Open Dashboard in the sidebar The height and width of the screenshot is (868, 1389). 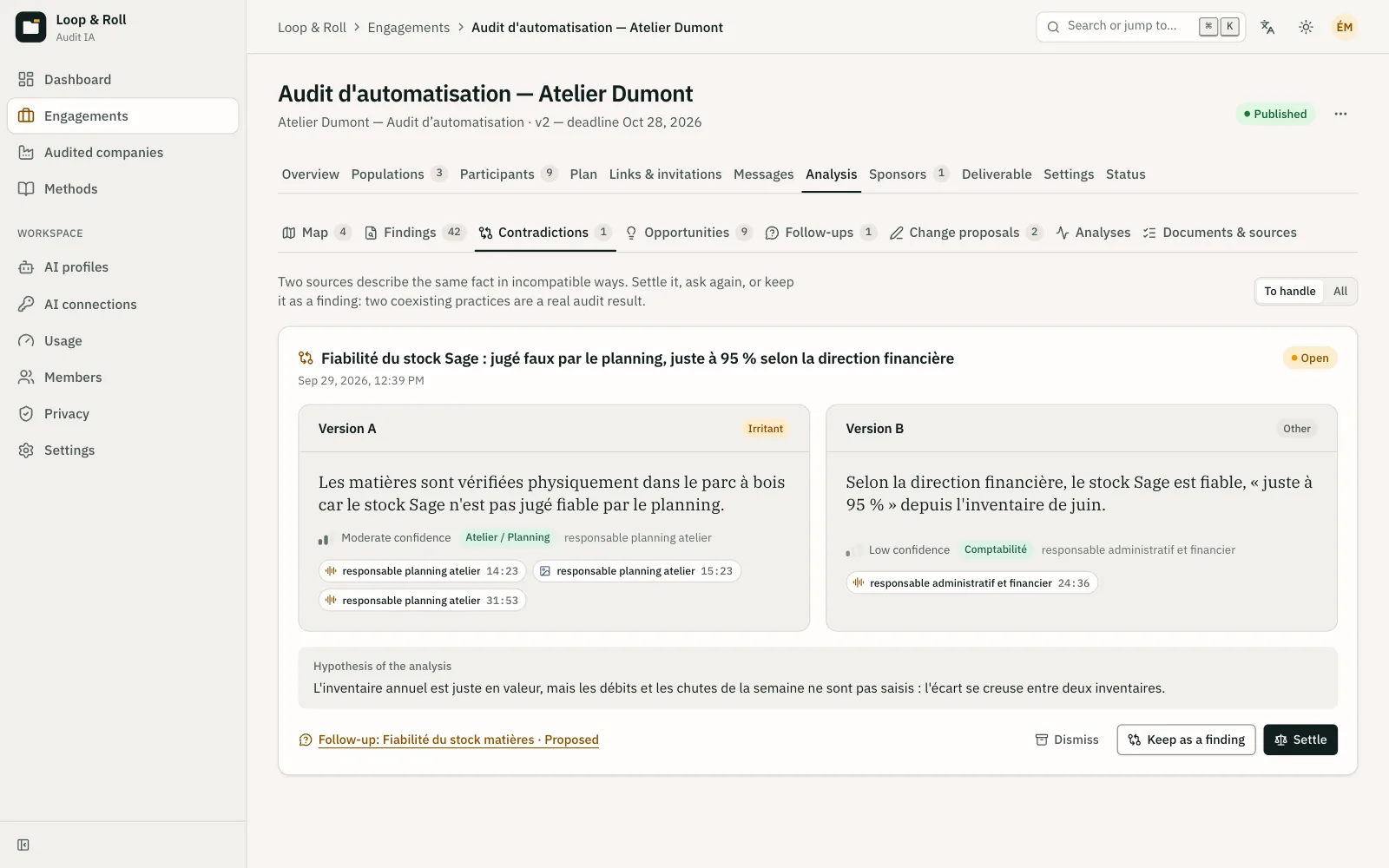tap(122, 80)
